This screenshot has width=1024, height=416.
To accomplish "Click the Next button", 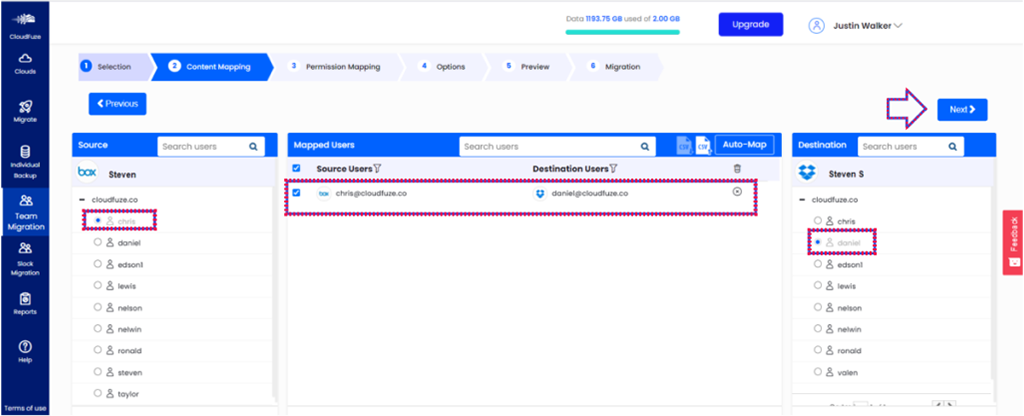I will [x=961, y=109].
